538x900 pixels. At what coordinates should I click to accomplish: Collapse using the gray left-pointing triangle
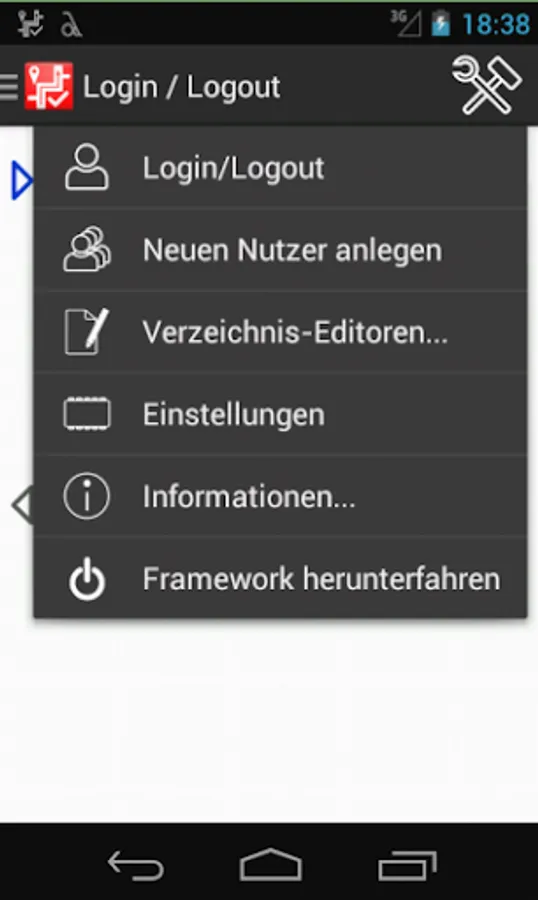[x=22, y=505]
